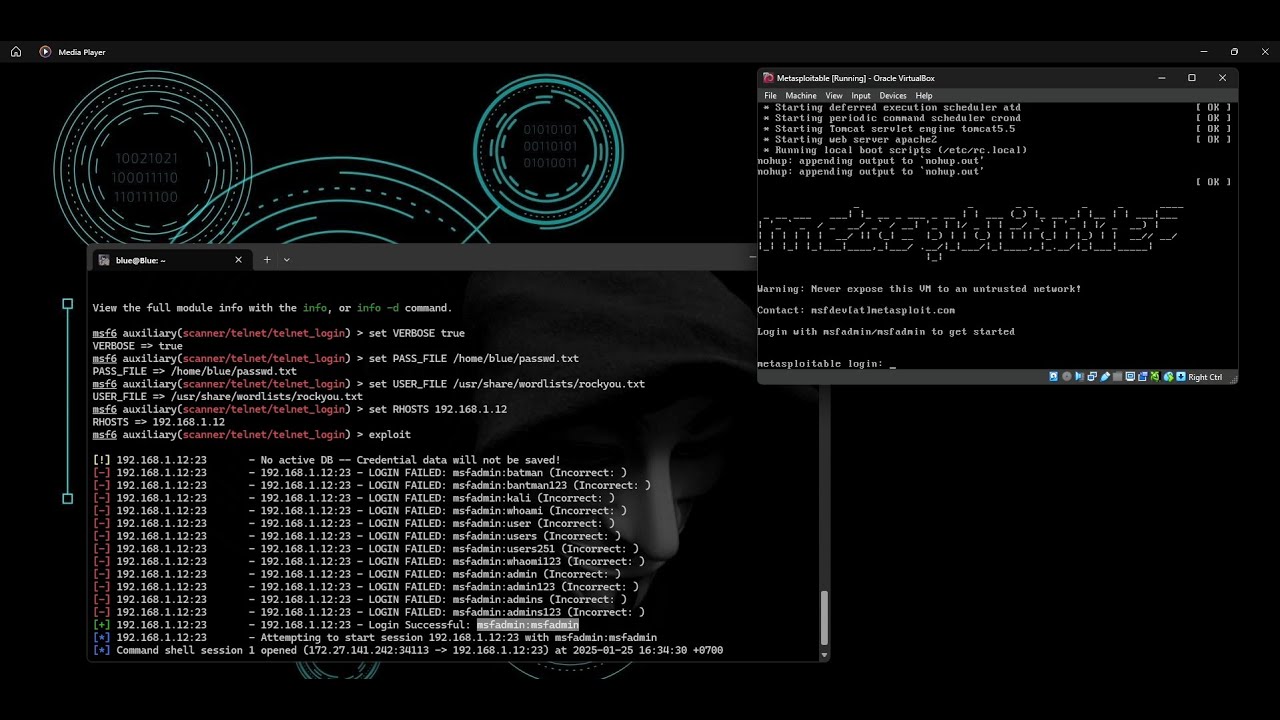Viewport: 1280px width, 720px height.
Task: Click the terminal vertical scrollbar thumb
Action: (825, 617)
